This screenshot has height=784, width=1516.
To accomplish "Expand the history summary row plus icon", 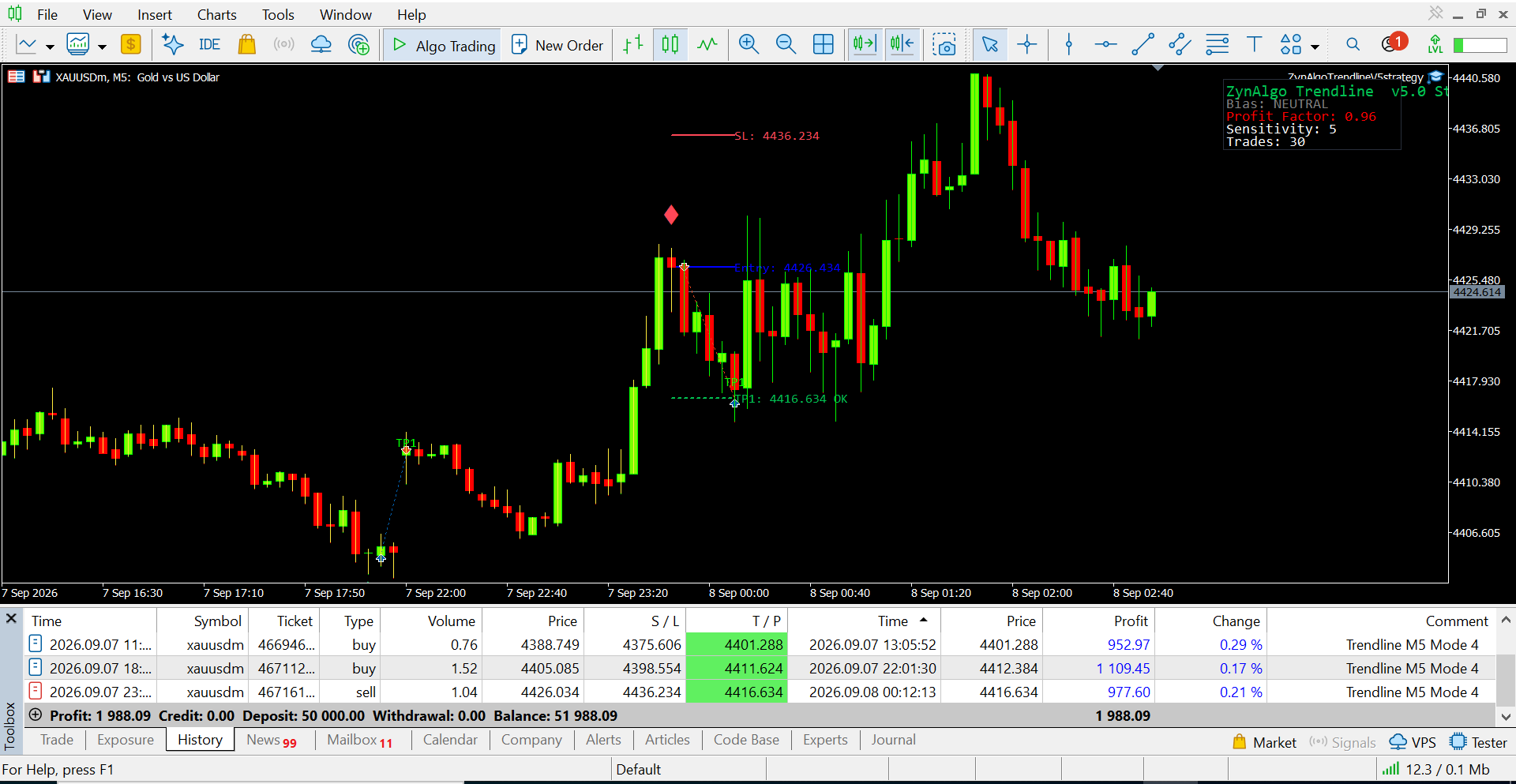I will 35,715.
